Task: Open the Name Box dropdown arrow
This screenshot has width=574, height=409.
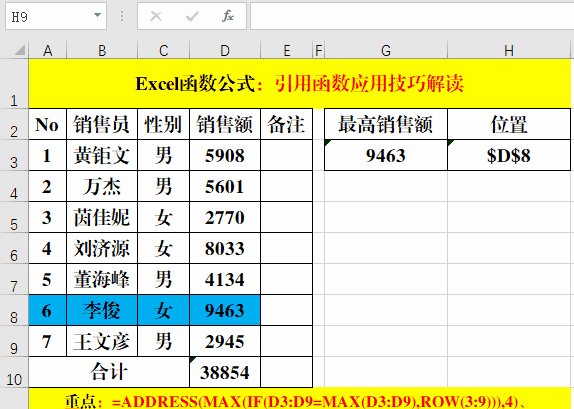Action: pyautogui.click(x=97, y=15)
